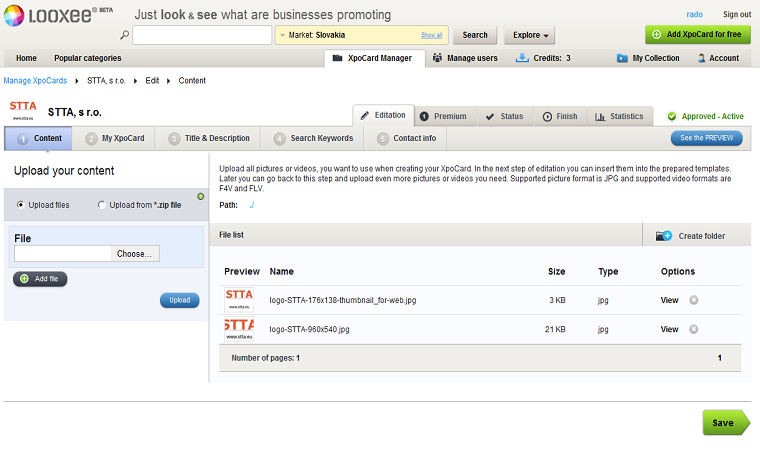This screenshot has height=450, width=760.
Task: Click the Name column header
Action: [x=282, y=272]
